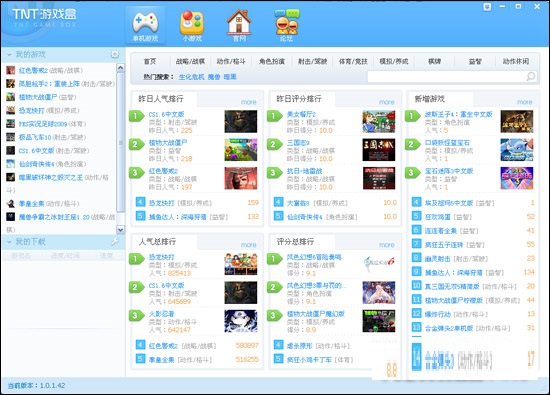Screen dimensions: 550x395
Task: Collapse the 我的下载 panel arrow
Action: [9, 242]
